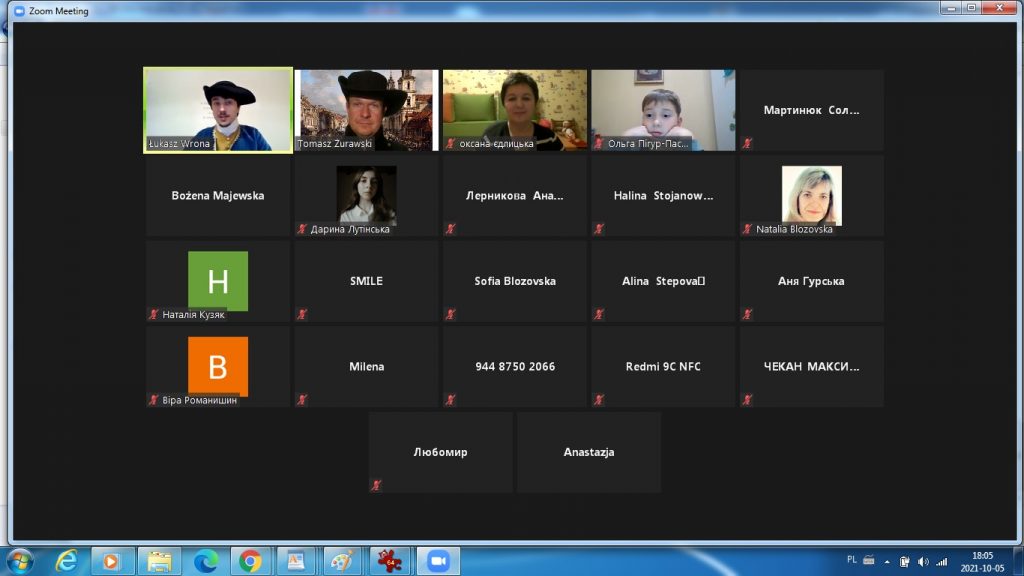
Task: Open Internet Explorer from the taskbar
Action: tap(67, 561)
